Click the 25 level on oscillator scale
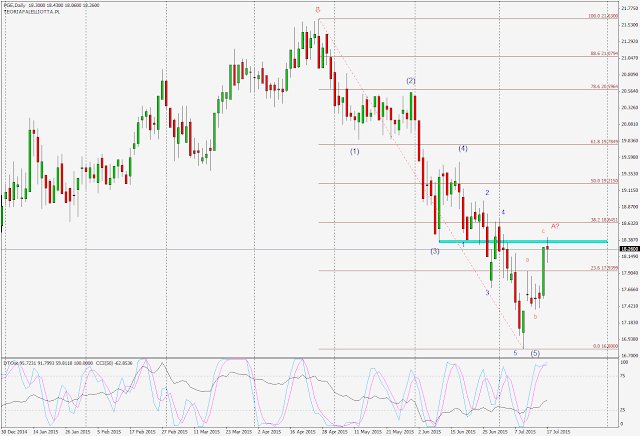 [x=623, y=410]
